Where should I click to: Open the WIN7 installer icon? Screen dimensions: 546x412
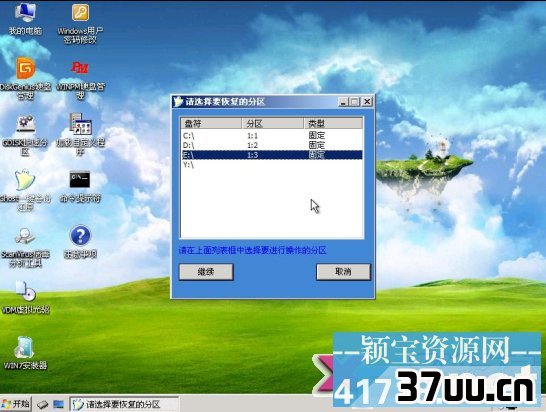(x=25, y=353)
